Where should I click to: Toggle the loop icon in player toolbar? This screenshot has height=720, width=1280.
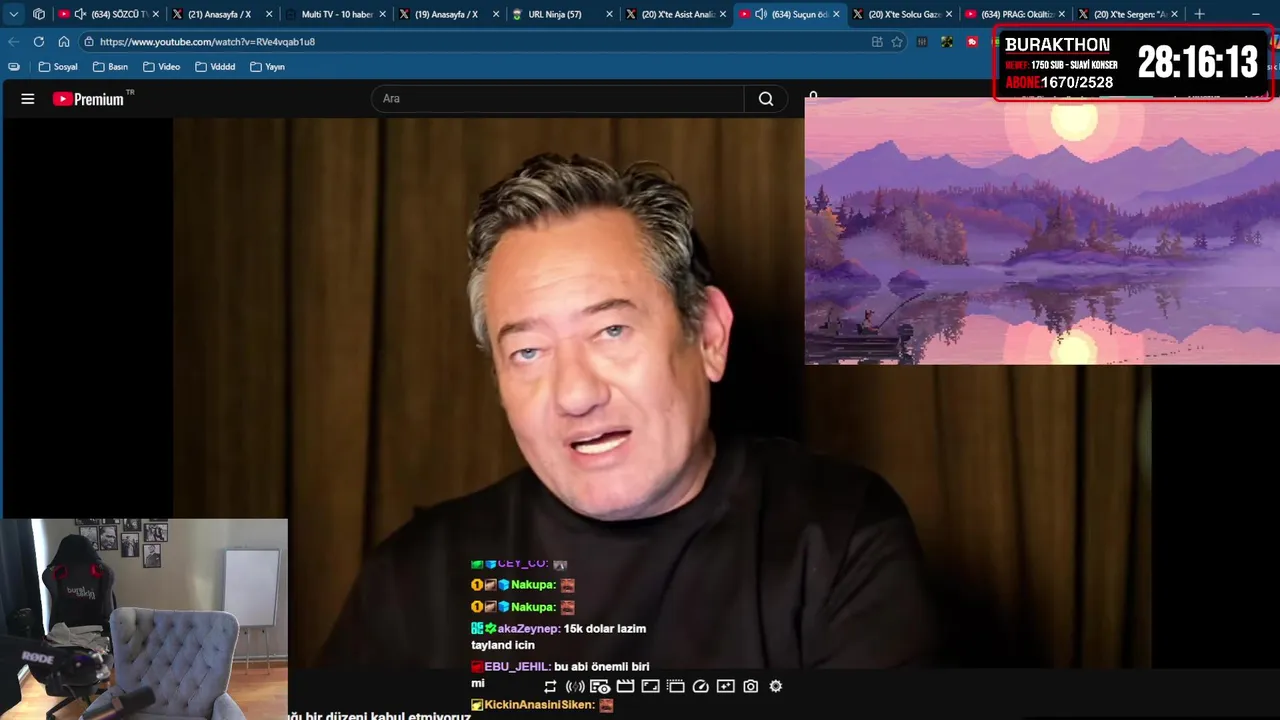(x=550, y=686)
